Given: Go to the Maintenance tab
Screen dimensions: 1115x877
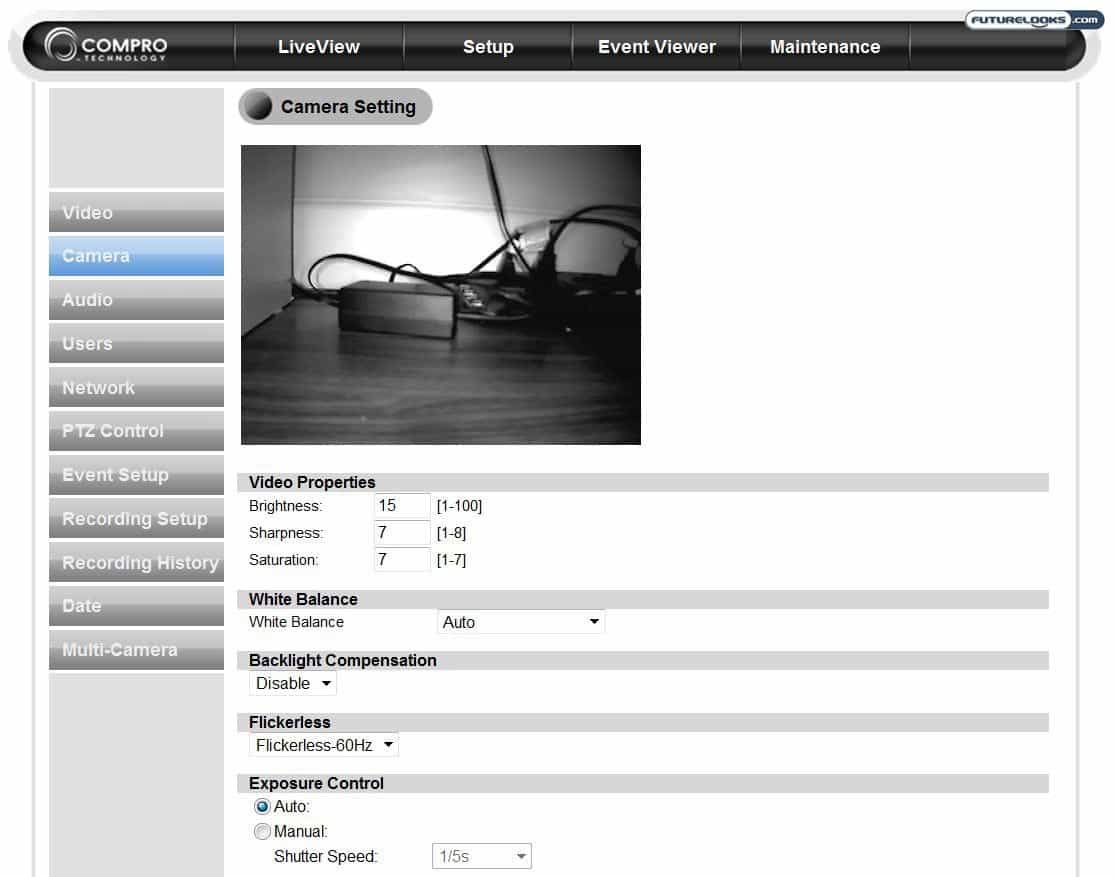Looking at the screenshot, I should 825,47.
